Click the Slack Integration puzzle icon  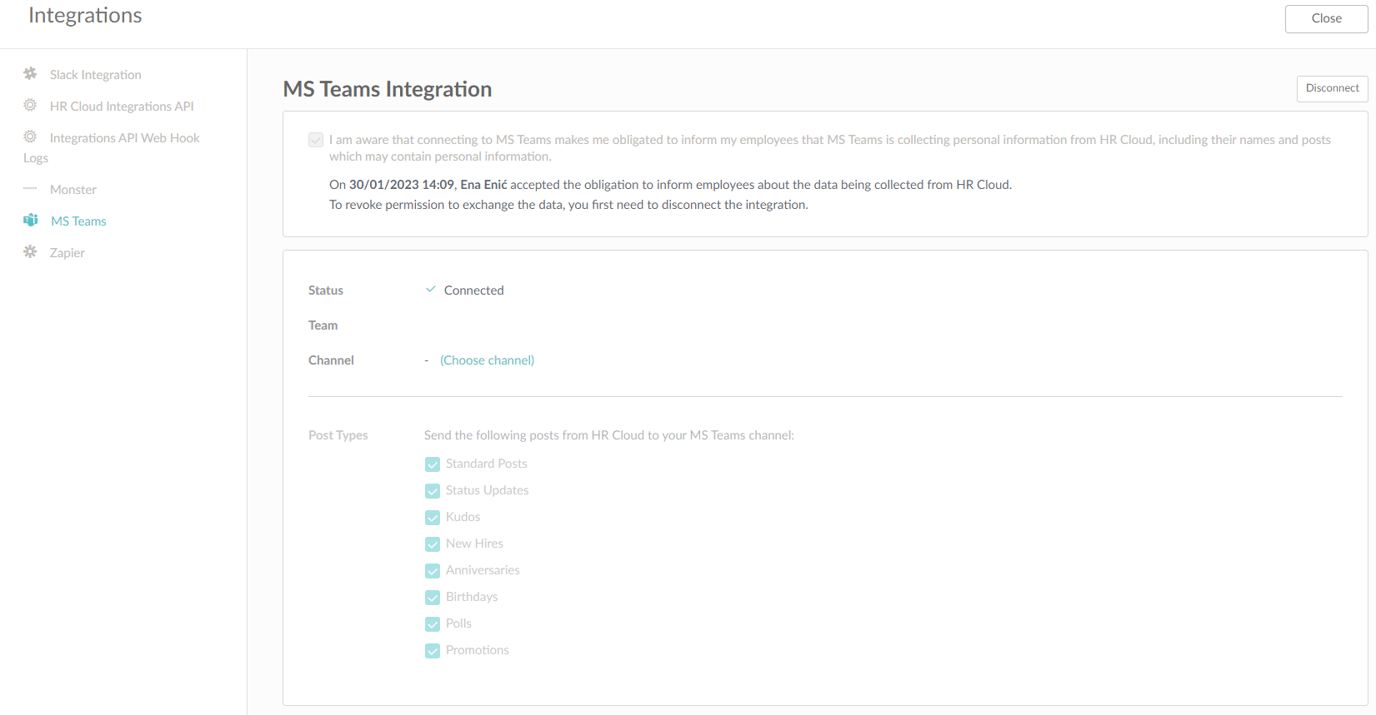coord(30,74)
